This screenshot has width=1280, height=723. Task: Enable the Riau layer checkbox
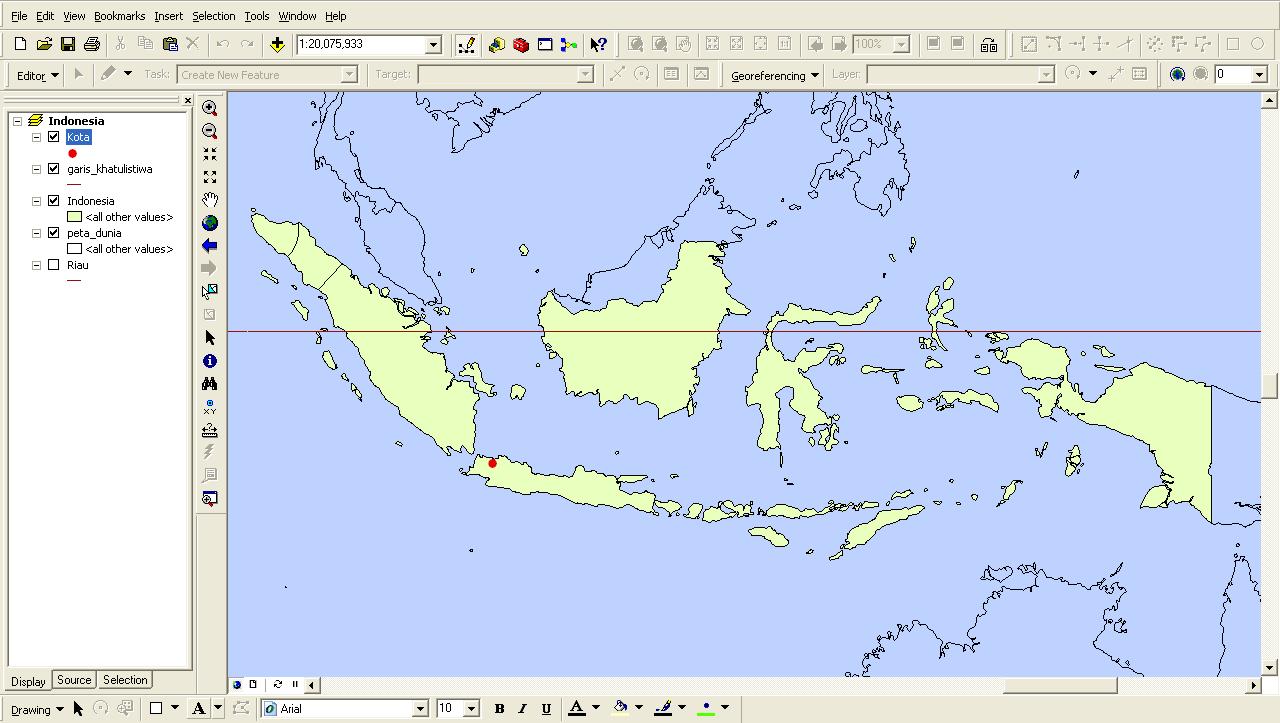53,264
